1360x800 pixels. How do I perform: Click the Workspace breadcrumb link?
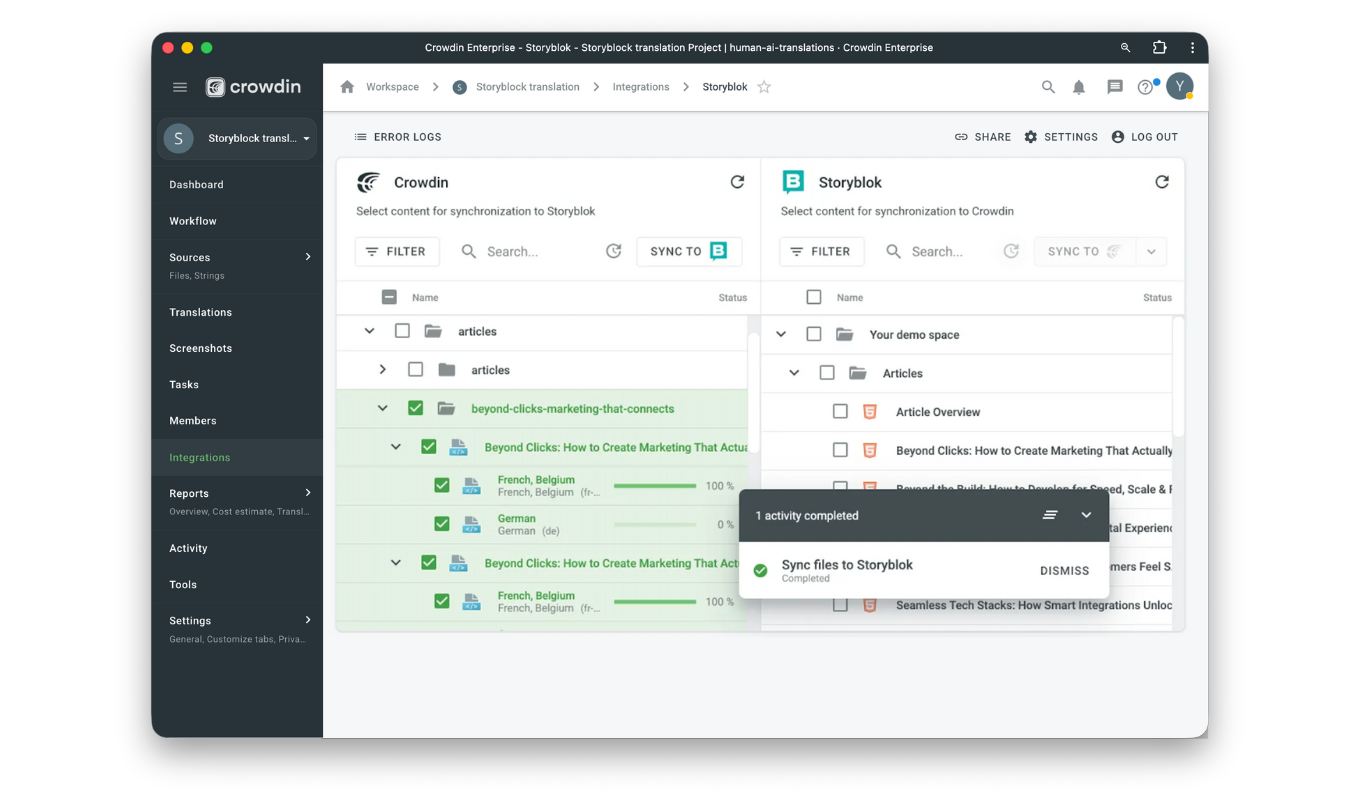(392, 87)
